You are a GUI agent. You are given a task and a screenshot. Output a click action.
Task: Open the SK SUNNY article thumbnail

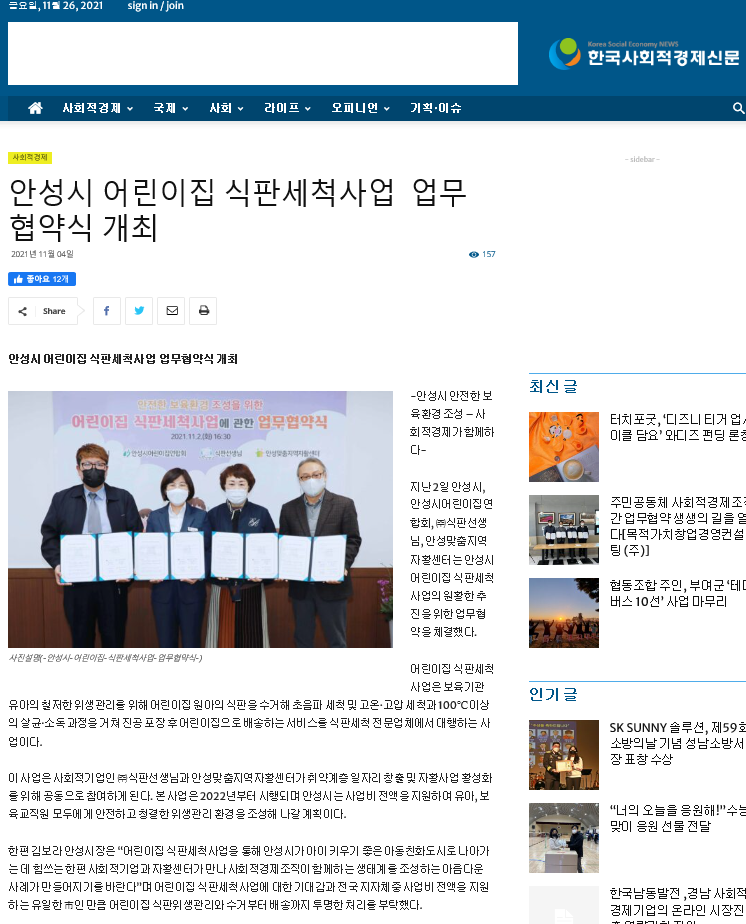coord(564,755)
